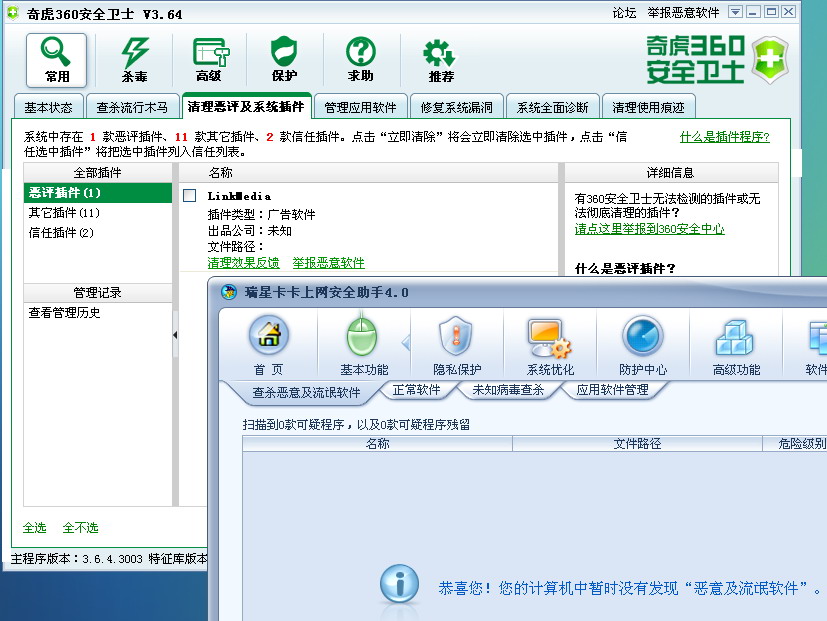
Task: Open 什么是插件程序? help link
Action: (725, 137)
